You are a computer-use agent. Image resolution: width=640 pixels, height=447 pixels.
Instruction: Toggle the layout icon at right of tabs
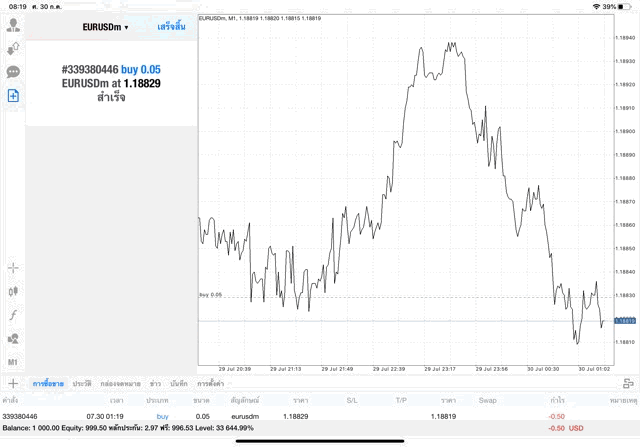628,383
